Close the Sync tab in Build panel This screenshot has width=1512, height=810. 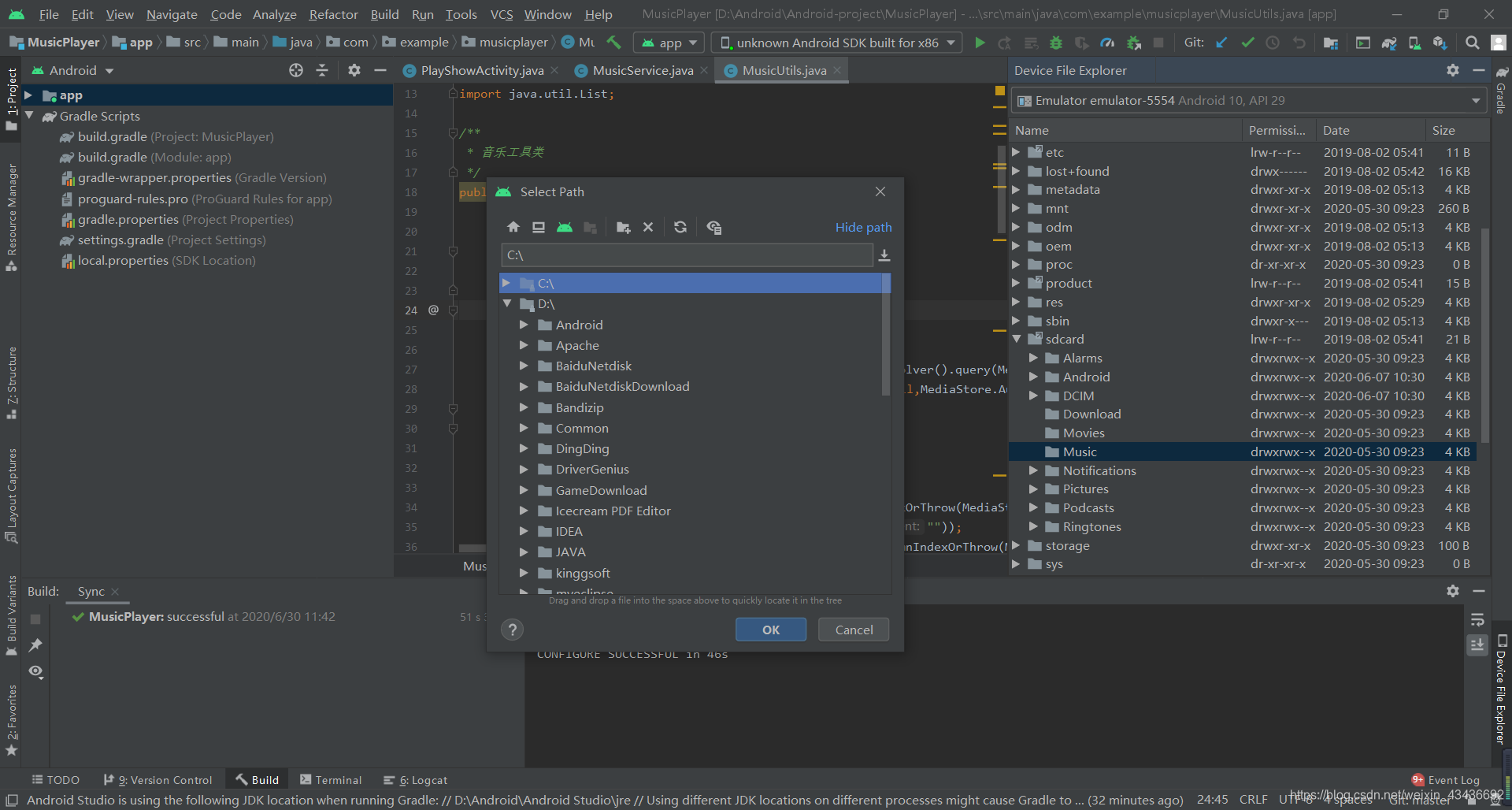tap(115, 592)
